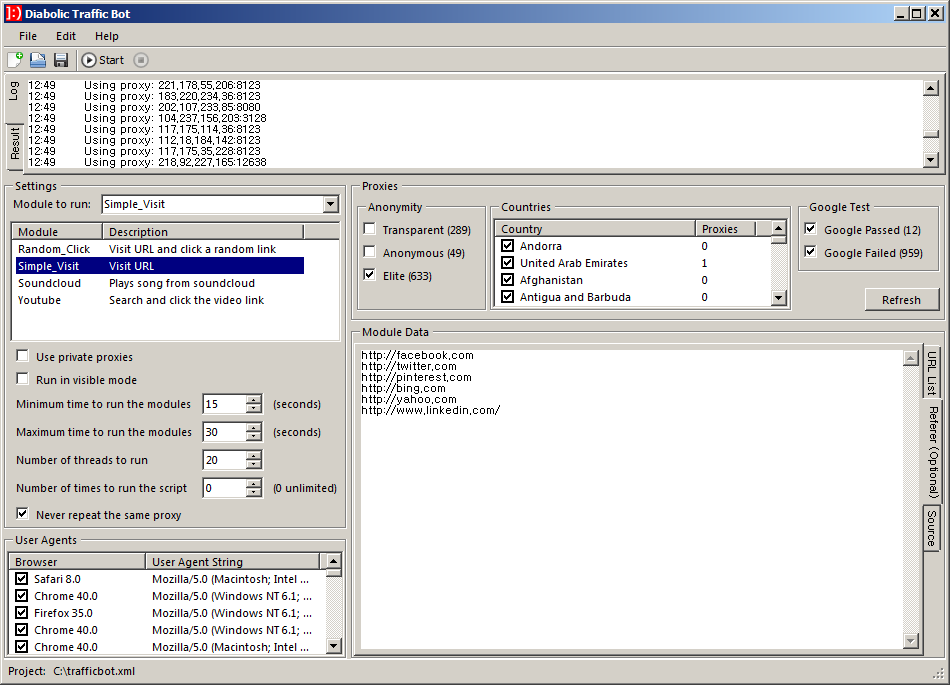Uncheck Never repeat the same proxy
This screenshot has height=685, width=950.
(23, 515)
